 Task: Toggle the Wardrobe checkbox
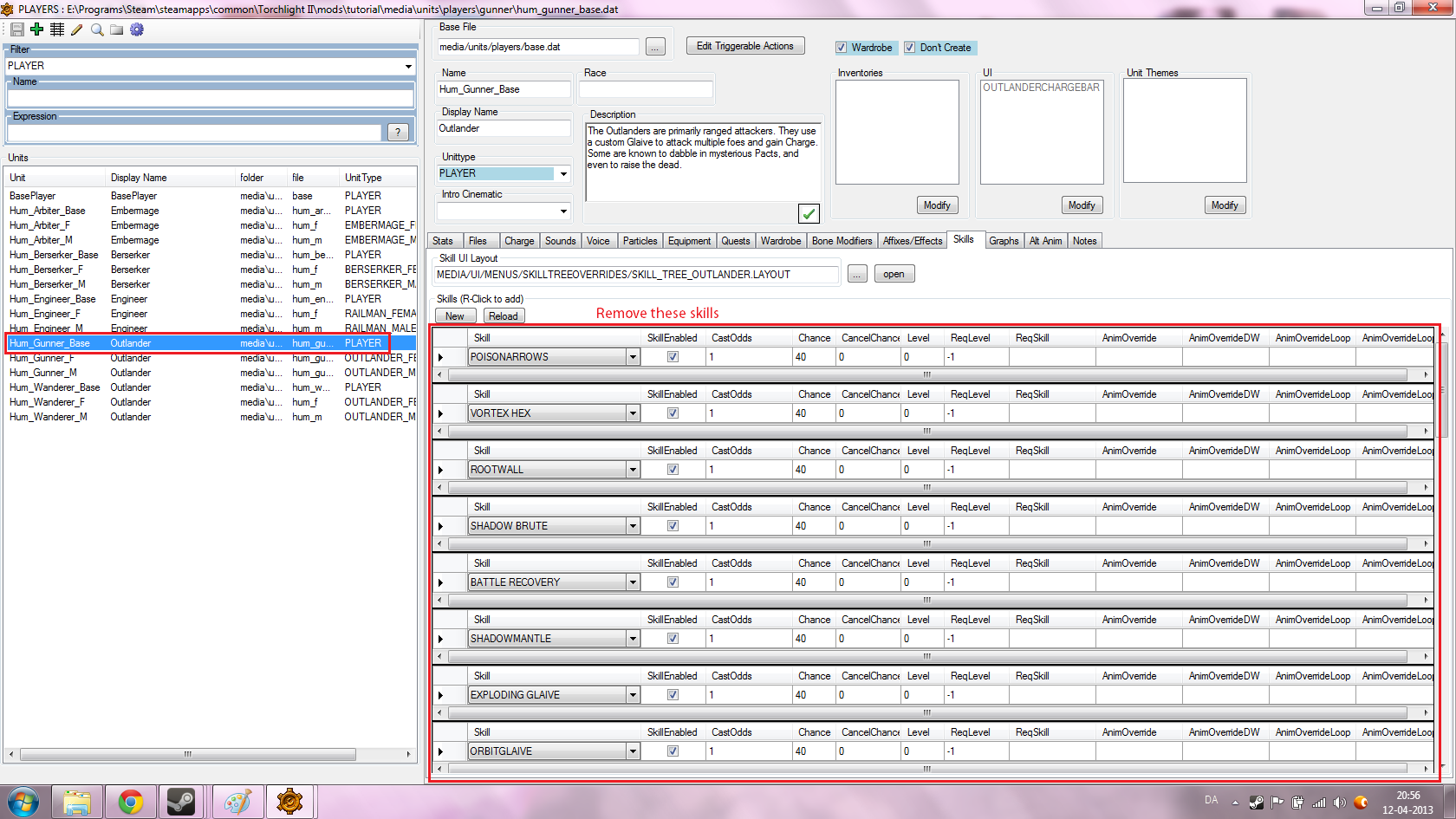[841, 48]
